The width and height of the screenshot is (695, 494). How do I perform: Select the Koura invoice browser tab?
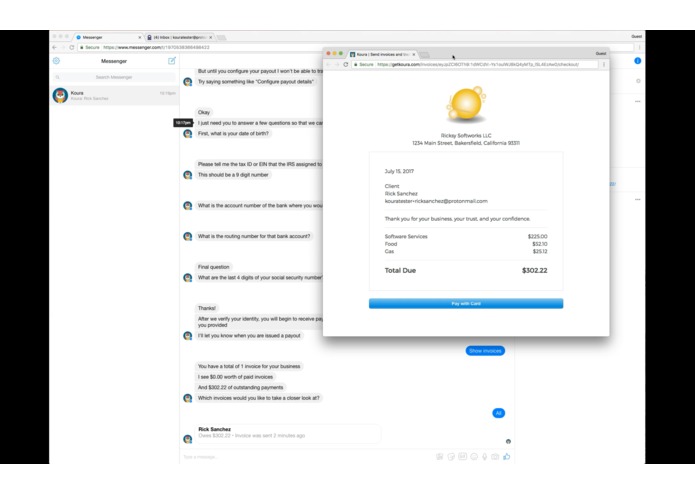click(383, 54)
